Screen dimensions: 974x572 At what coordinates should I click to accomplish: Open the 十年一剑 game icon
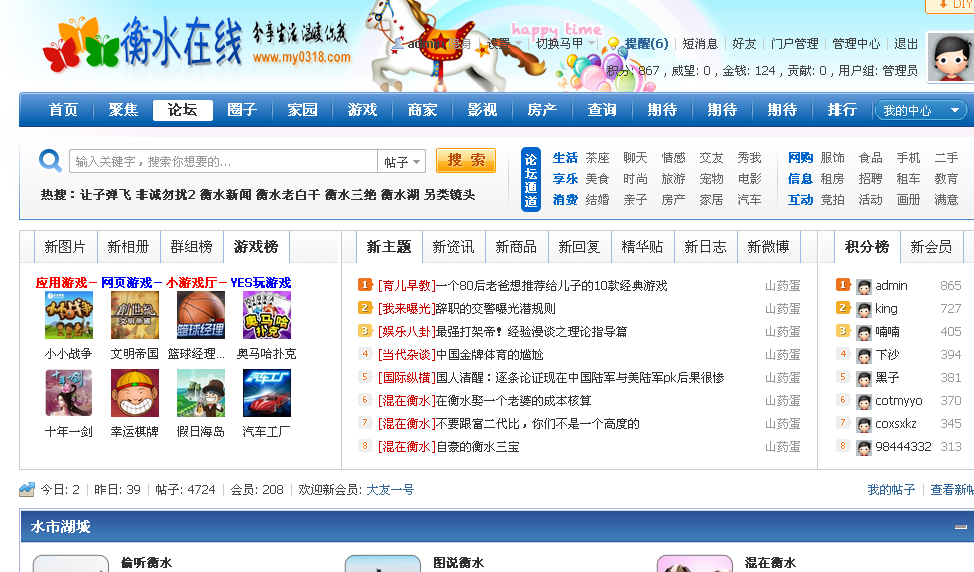click(69, 393)
